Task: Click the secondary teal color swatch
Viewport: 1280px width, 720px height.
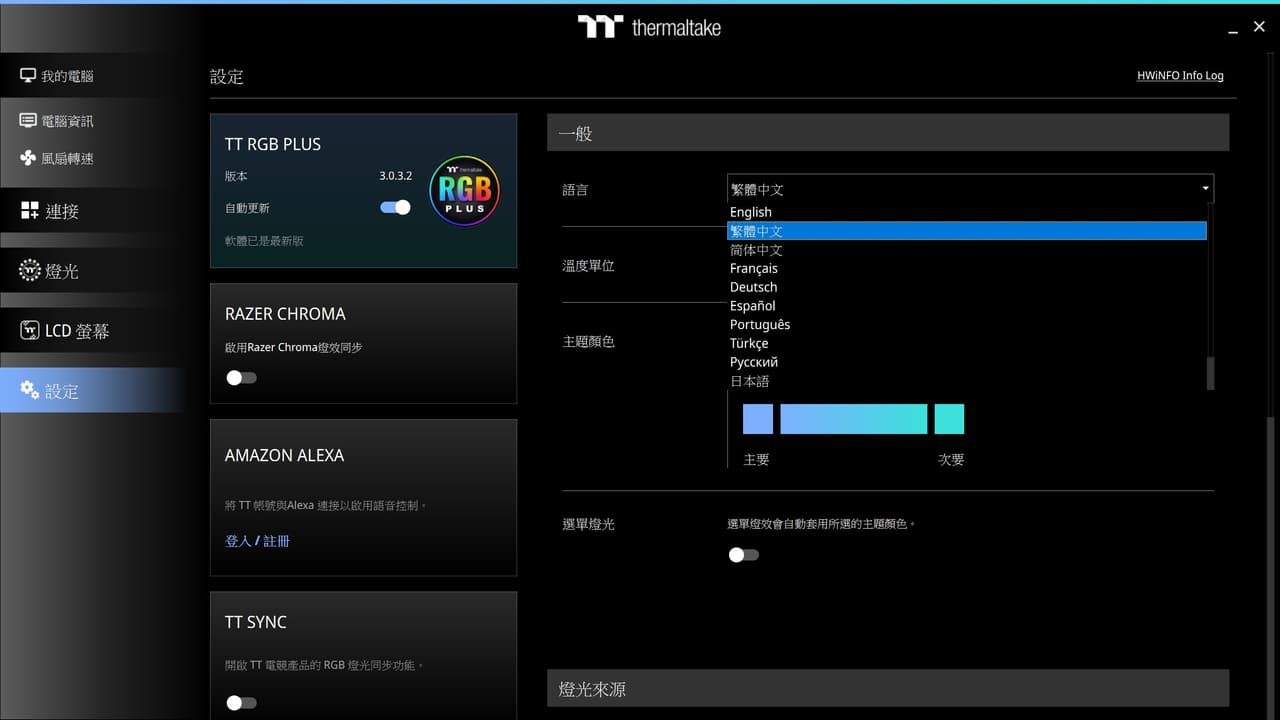Action: coord(949,419)
